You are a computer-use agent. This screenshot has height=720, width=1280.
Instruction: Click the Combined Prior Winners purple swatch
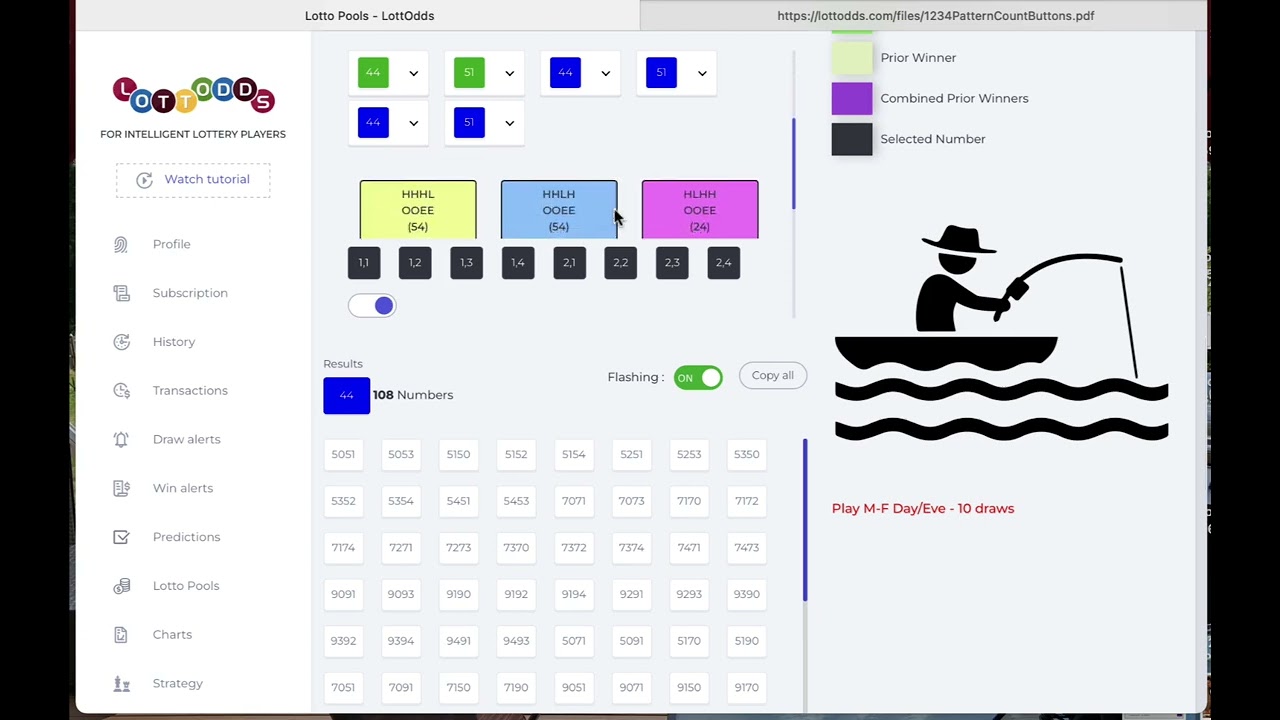point(852,99)
